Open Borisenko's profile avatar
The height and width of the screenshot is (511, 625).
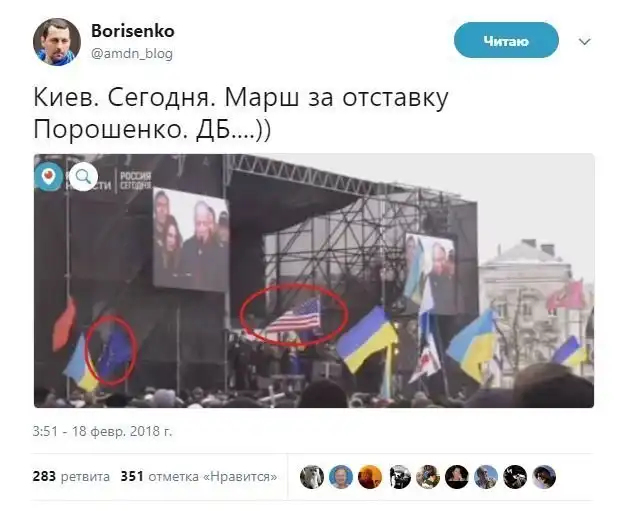click(x=57, y=41)
